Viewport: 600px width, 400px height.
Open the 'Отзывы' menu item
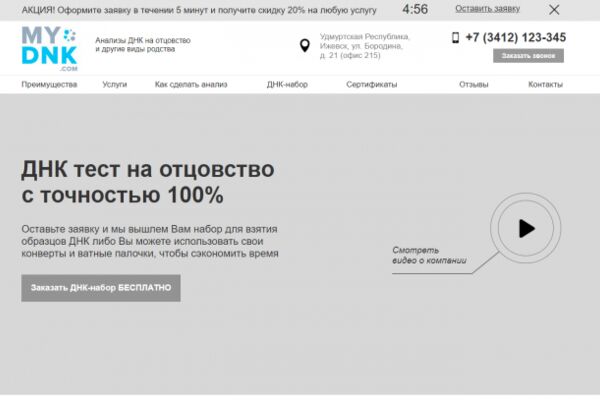tap(474, 85)
